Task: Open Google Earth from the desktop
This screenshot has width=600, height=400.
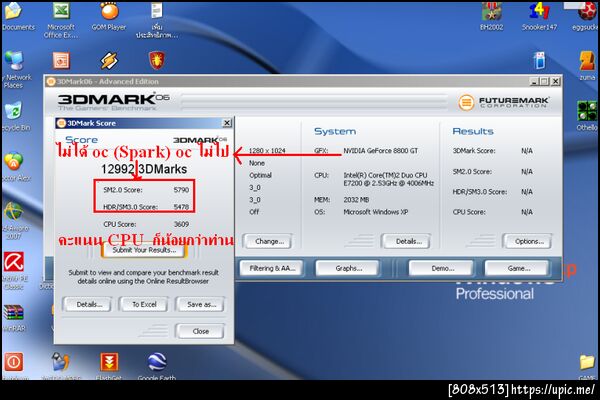Action: [157, 367]
